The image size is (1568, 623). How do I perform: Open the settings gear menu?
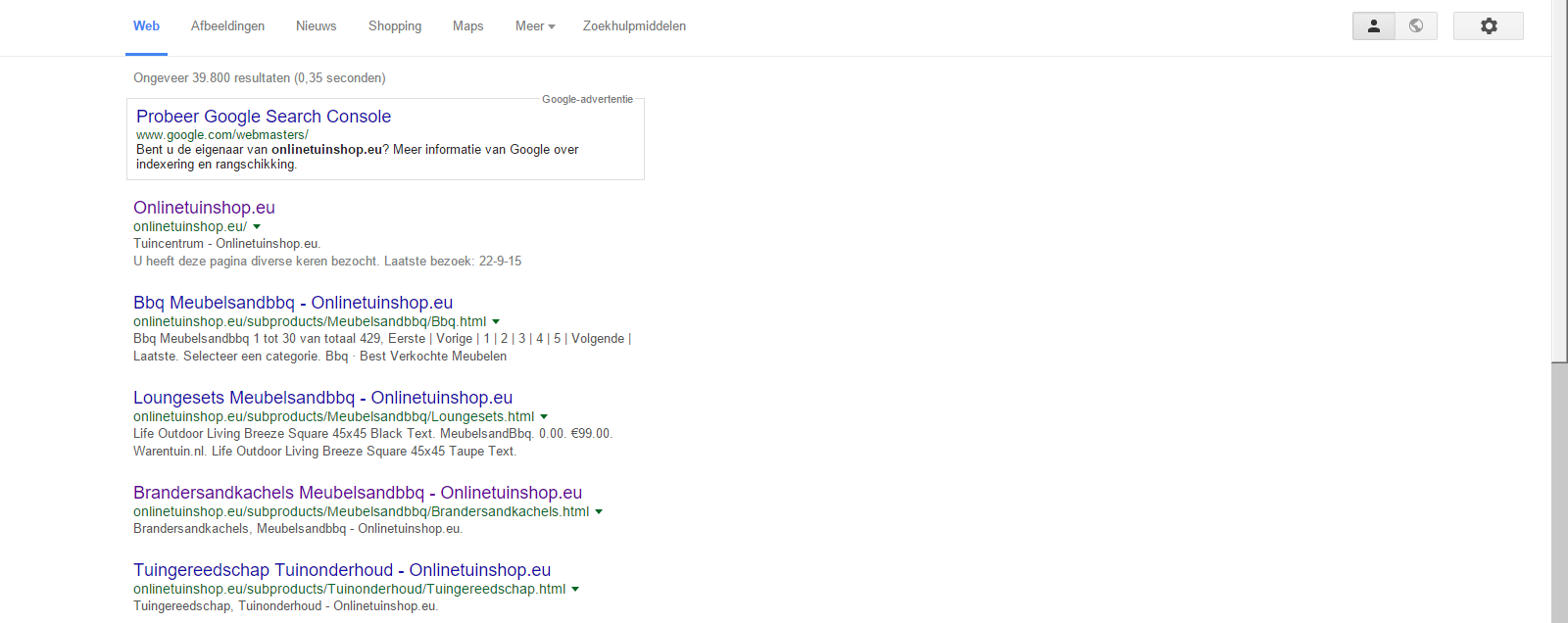click(x=1488, y=26)
